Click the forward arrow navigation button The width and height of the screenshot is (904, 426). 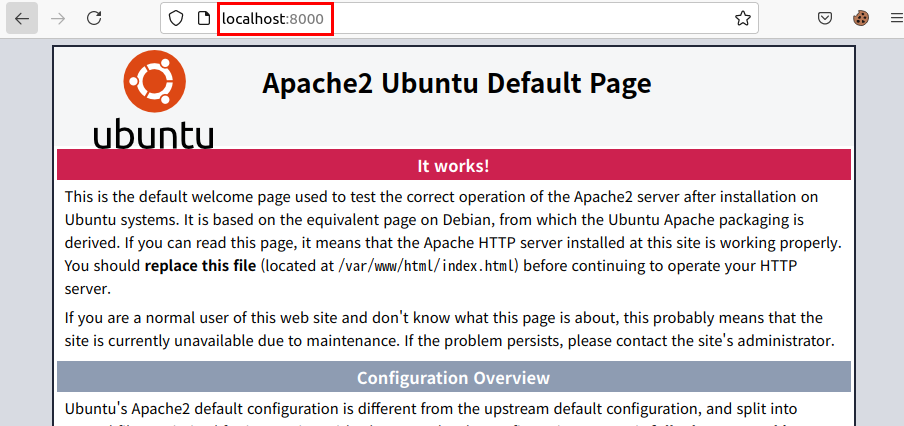(x=58, y=18)
